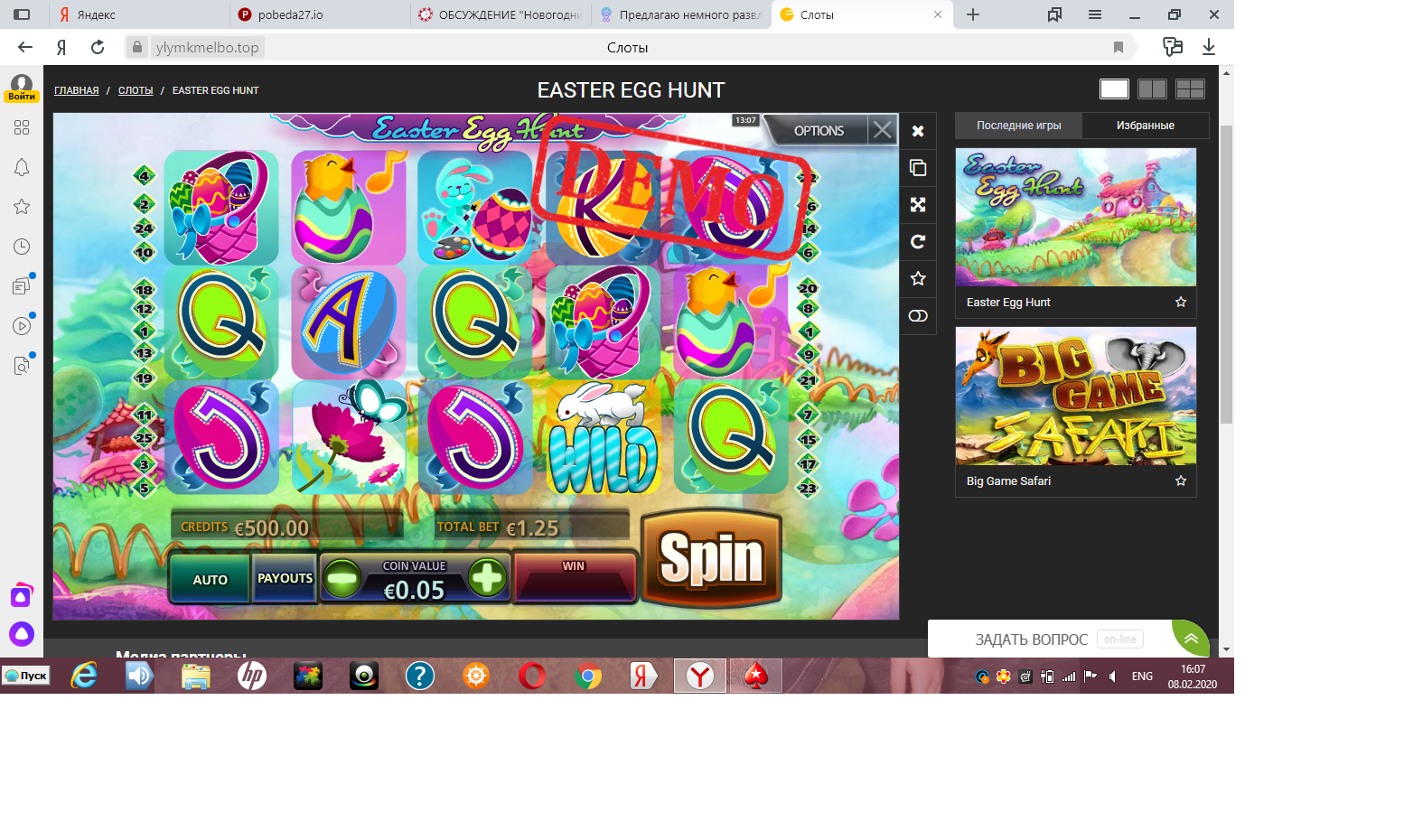The height and width of the screenshot is (840, 1404).
Task: Toggle the browser side panel icon
Action: point(22,14)
